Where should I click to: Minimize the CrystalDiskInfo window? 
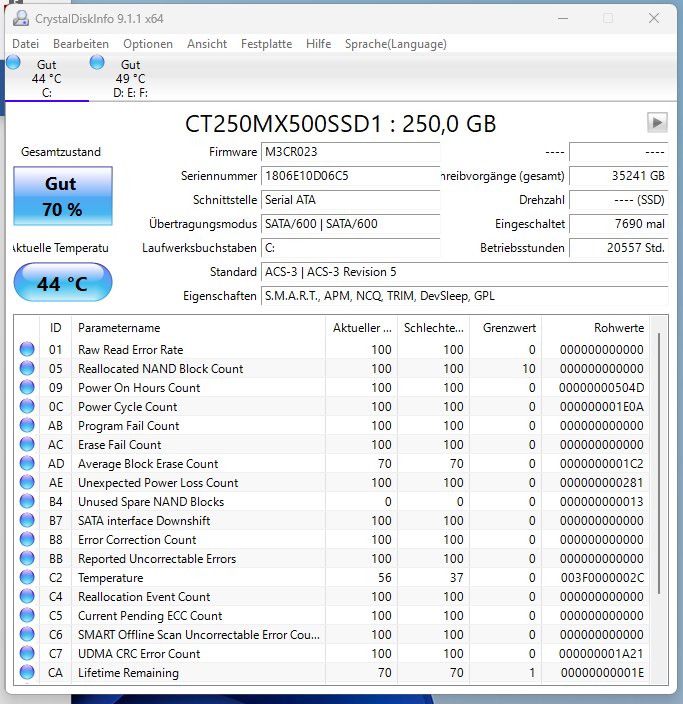tap(563, 18)
